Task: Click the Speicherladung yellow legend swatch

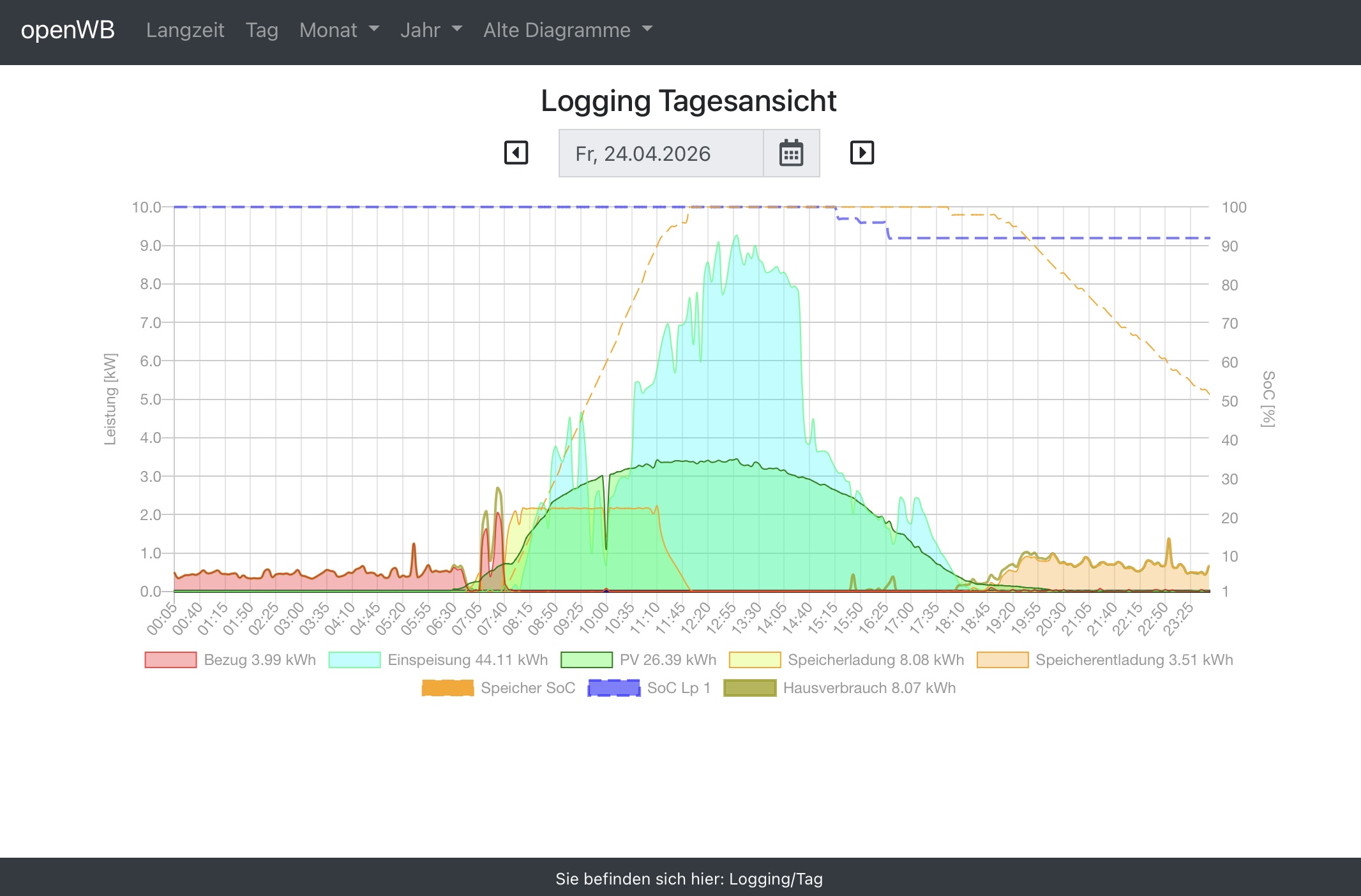Action: point(755,660)
